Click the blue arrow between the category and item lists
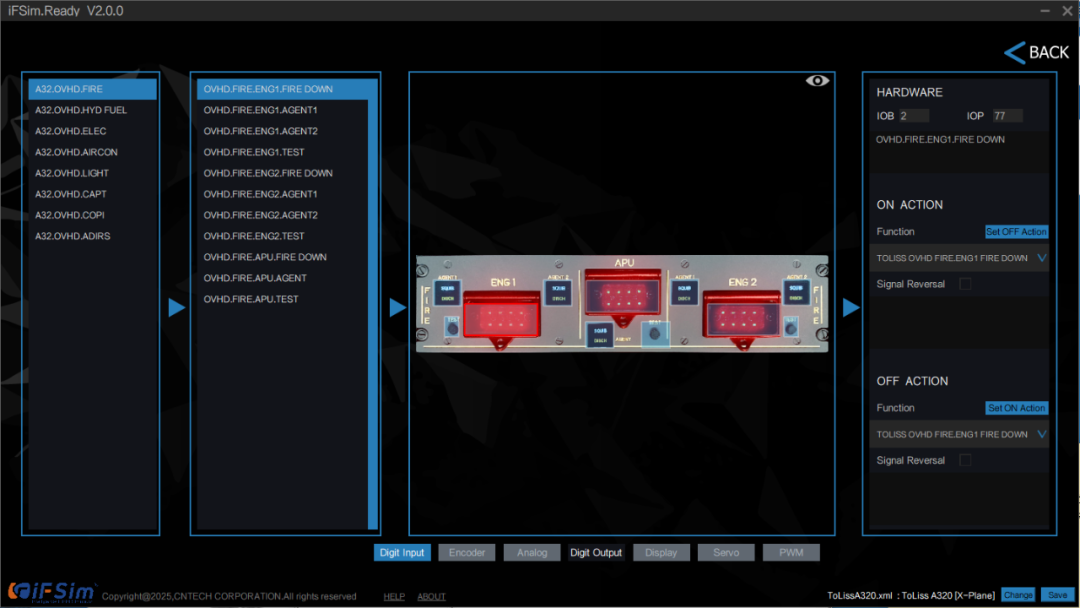This screenshot has height=608, width=1080. (x=177, y=307)
